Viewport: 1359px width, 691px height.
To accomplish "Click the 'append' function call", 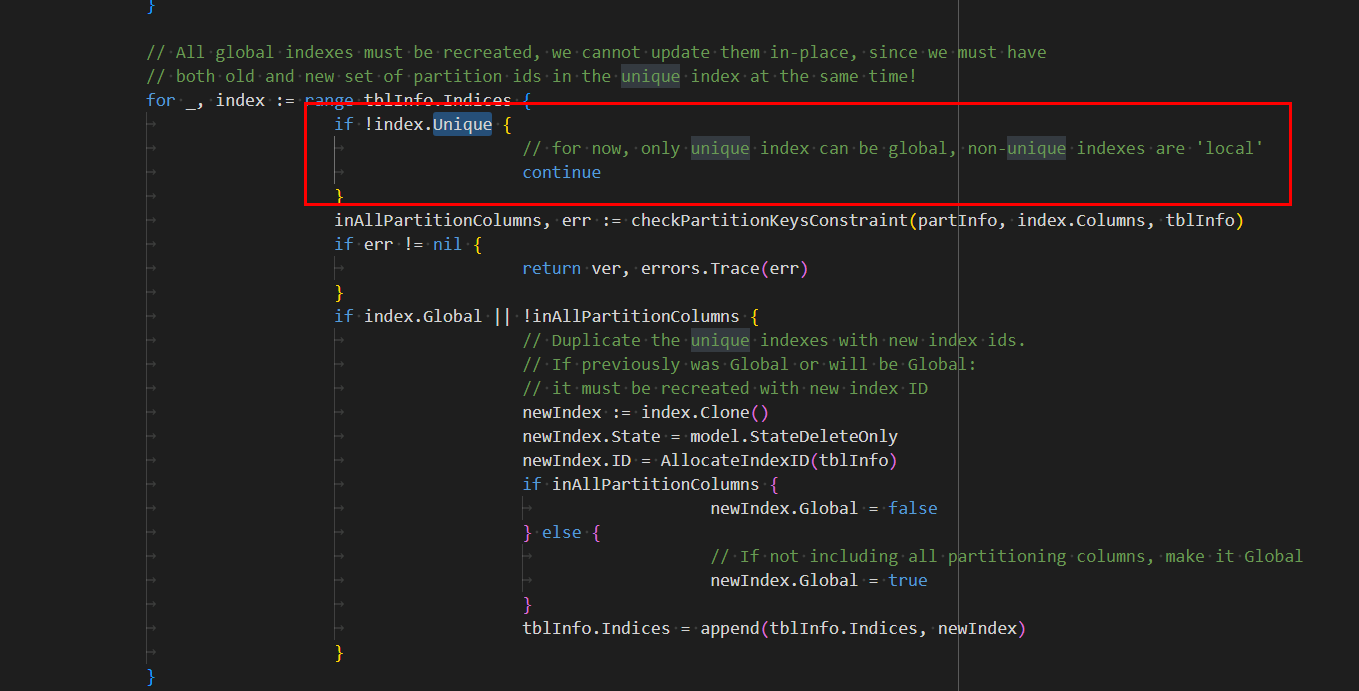I will [x=730, y=628].
